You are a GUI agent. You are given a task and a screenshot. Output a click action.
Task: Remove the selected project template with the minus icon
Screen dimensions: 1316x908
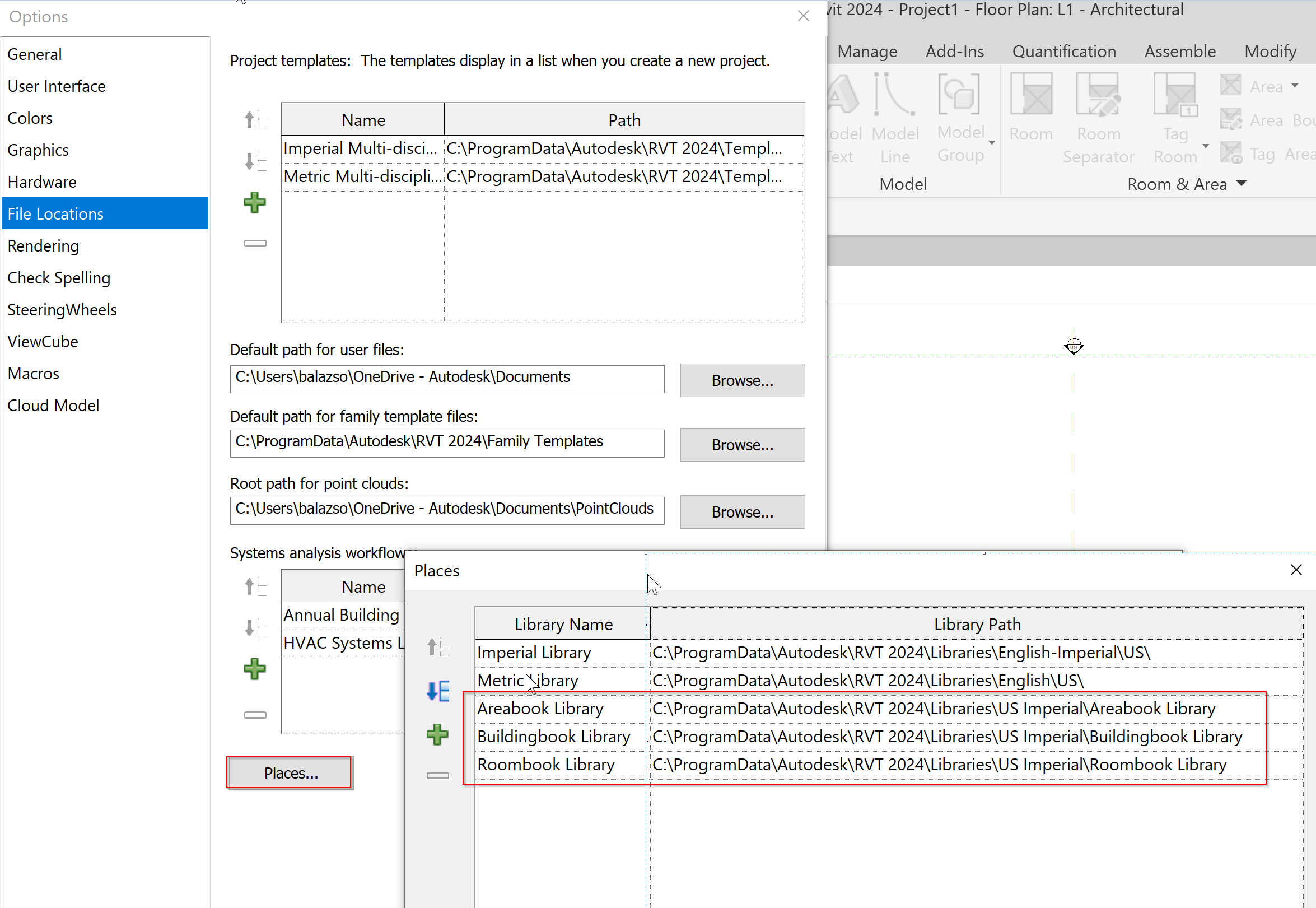[255, 244]
